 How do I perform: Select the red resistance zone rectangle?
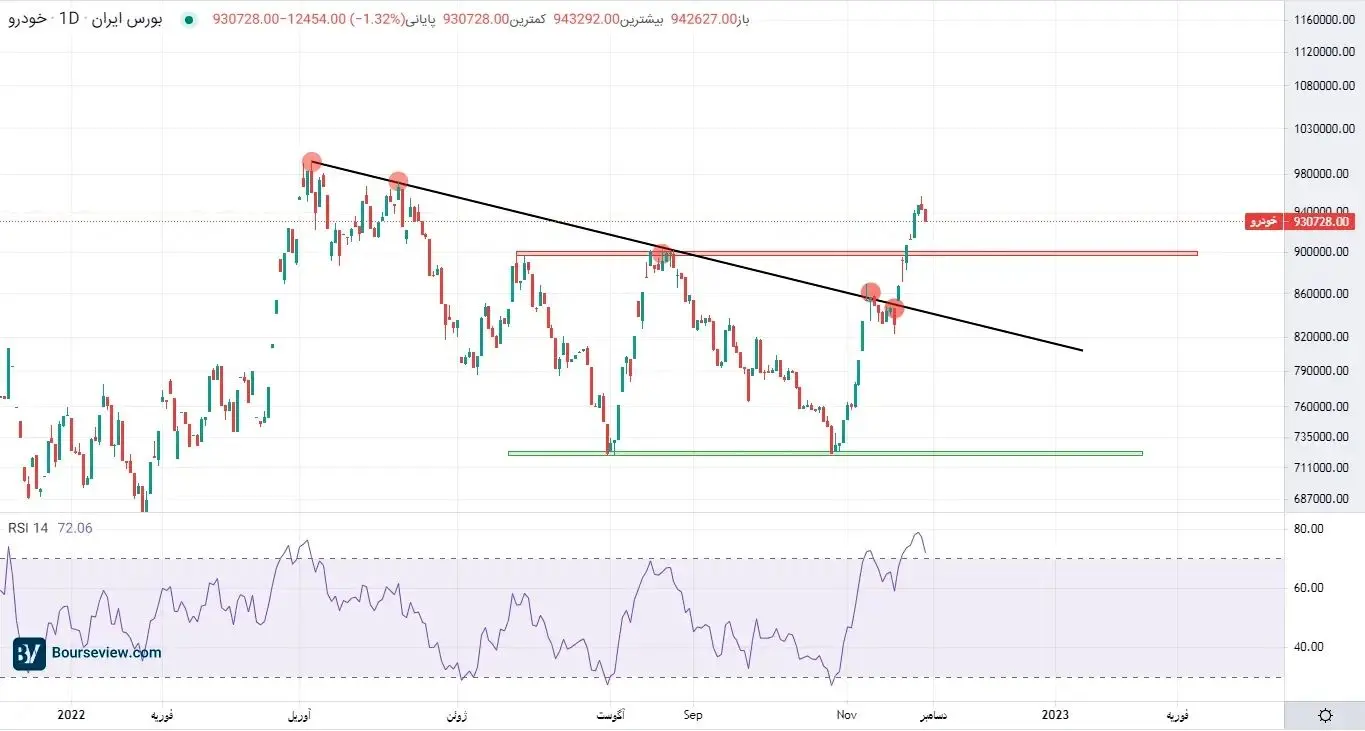(857, 253)
